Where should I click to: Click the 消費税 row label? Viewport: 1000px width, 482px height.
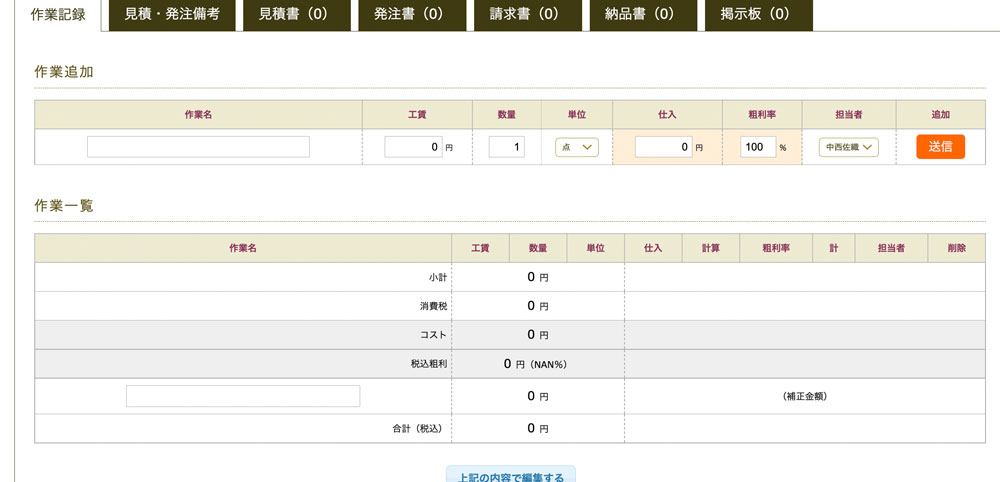click(x=434, y=306)
